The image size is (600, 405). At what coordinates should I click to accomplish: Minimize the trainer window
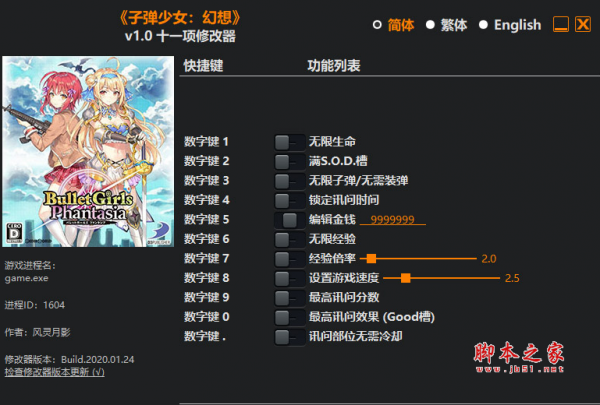[x=561, y=24]
